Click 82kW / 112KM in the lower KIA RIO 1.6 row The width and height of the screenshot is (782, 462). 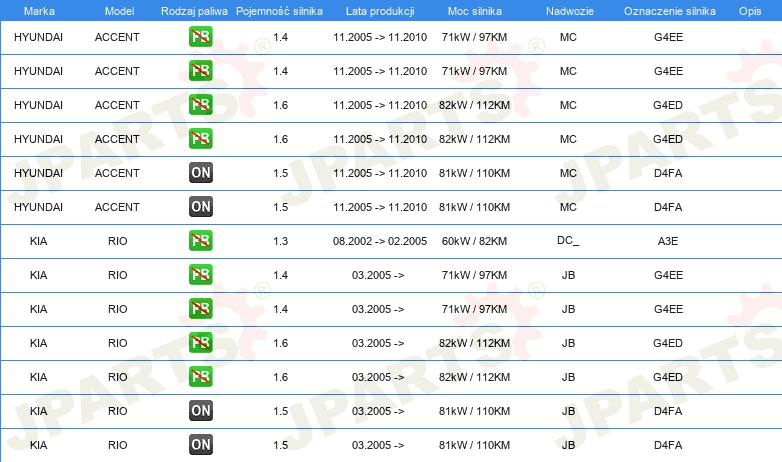click(474, 377)
